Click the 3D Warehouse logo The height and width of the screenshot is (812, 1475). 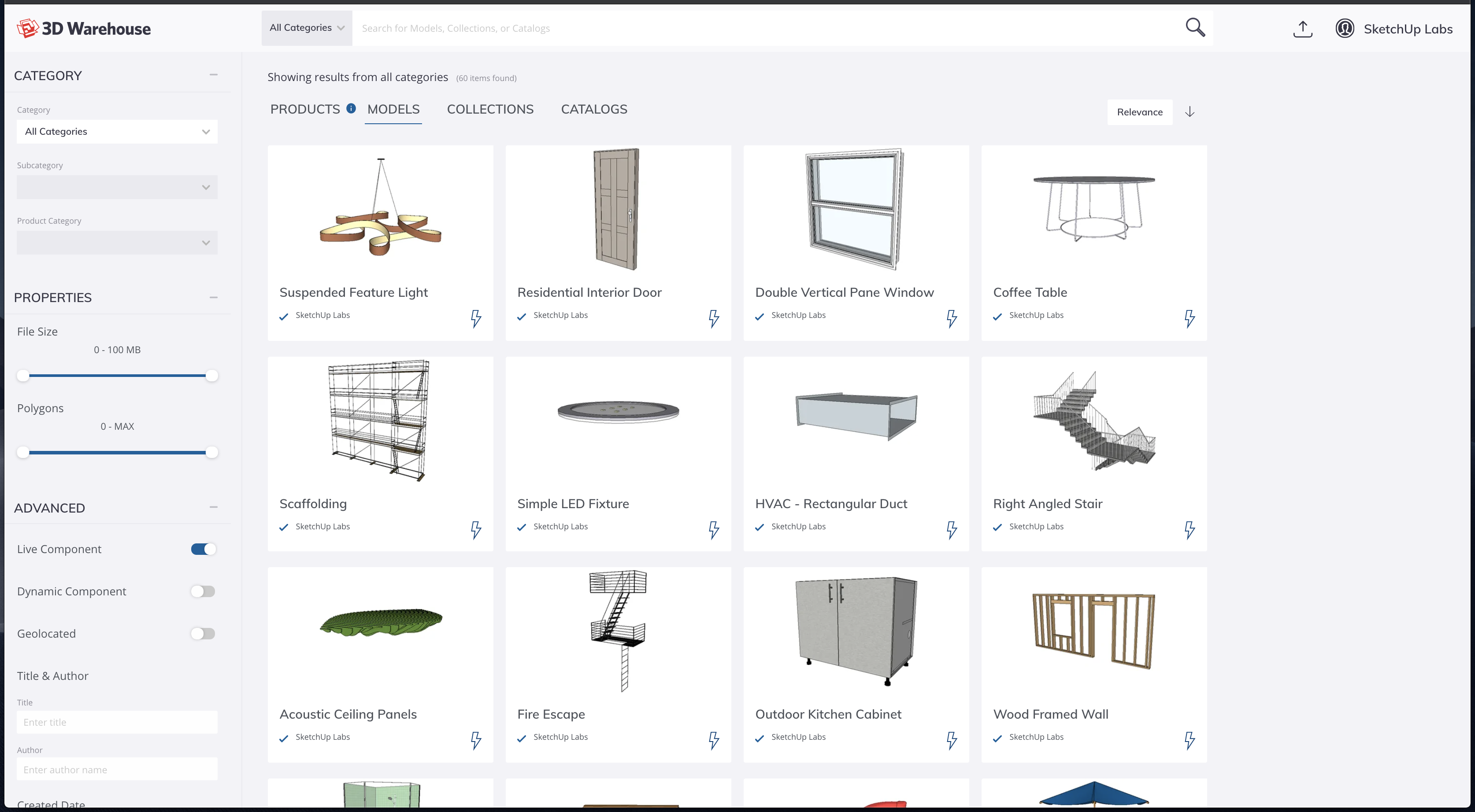(x=84, y=29)
